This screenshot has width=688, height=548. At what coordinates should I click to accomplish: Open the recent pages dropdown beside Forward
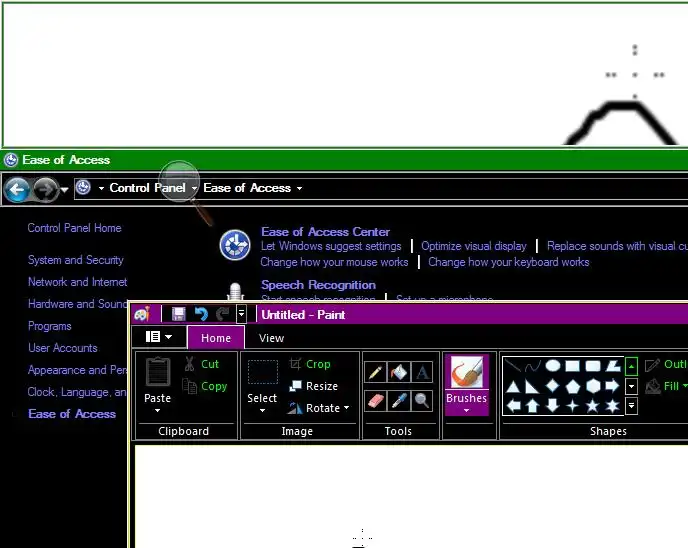(x=64, y=190)
